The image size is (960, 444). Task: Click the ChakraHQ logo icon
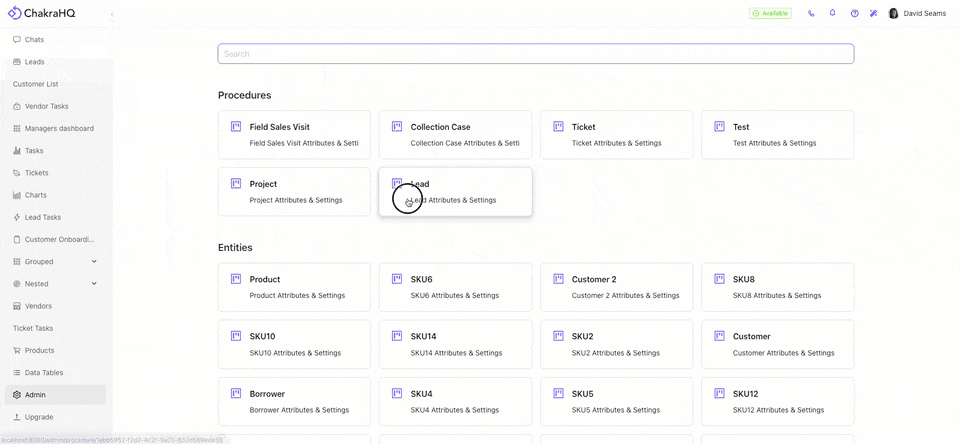click(x=14, y=14)
